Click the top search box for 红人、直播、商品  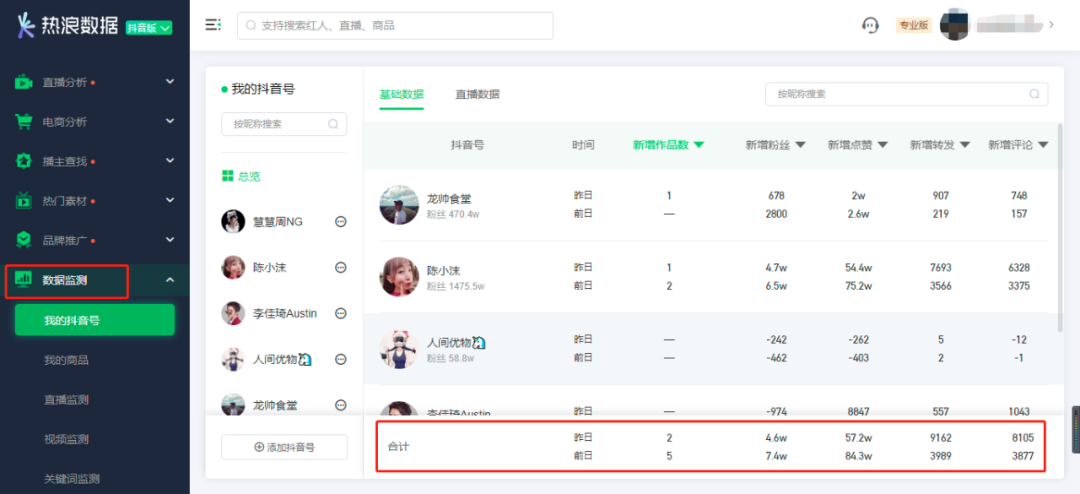pyautogui.click(x=395, y=25)
